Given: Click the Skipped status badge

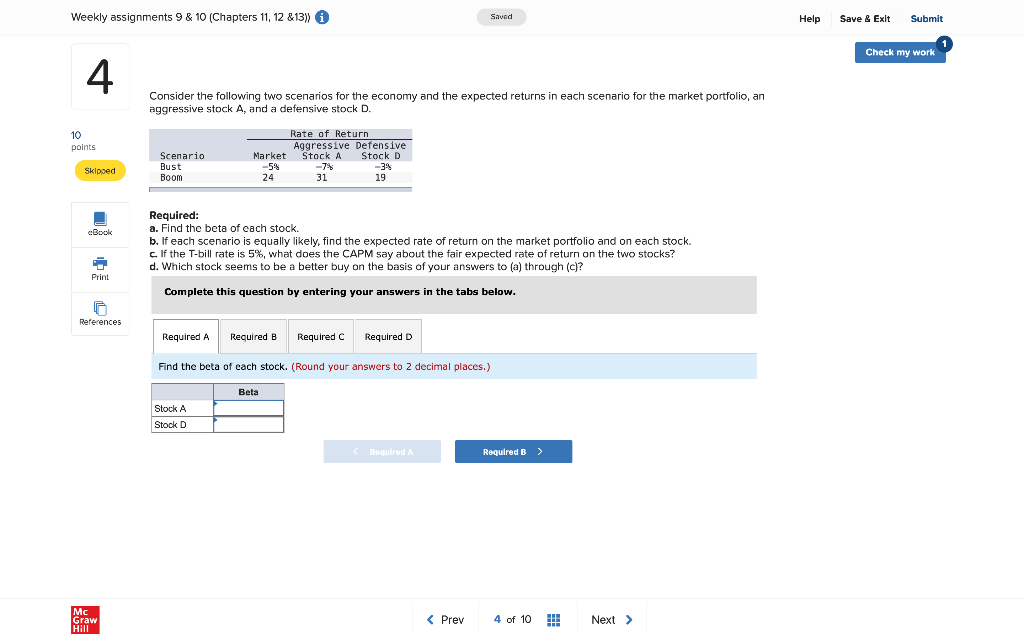Looking at the screenshot, I should [99, 170].
